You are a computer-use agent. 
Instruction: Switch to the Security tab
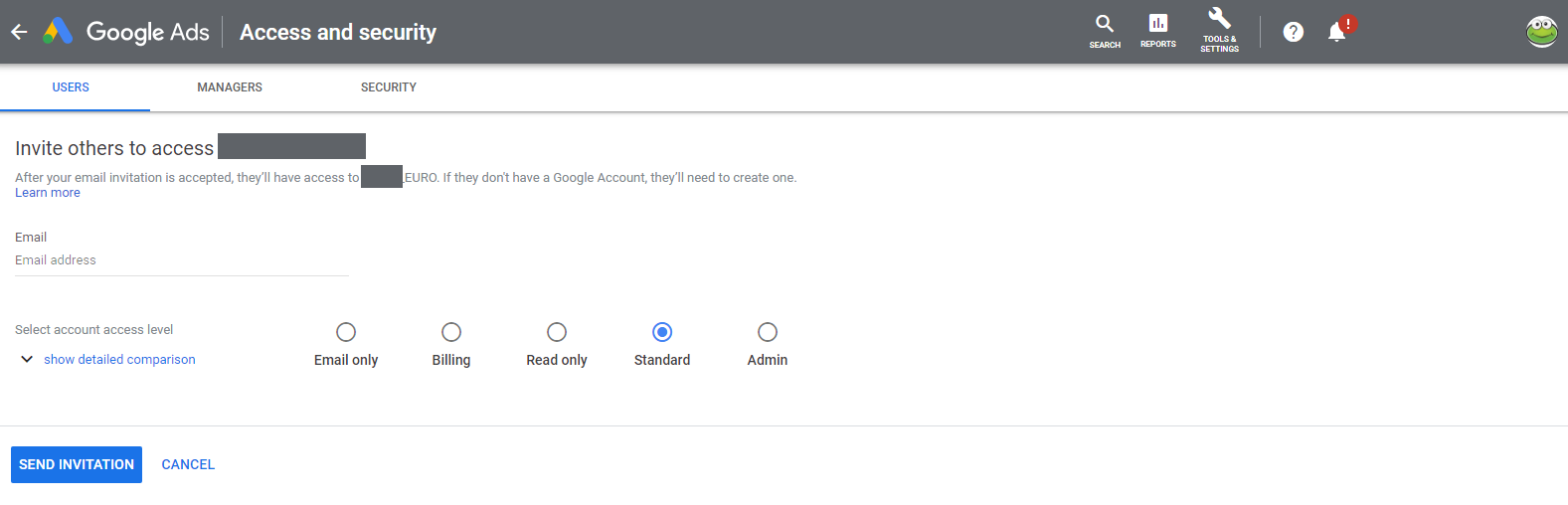point(389,87)
